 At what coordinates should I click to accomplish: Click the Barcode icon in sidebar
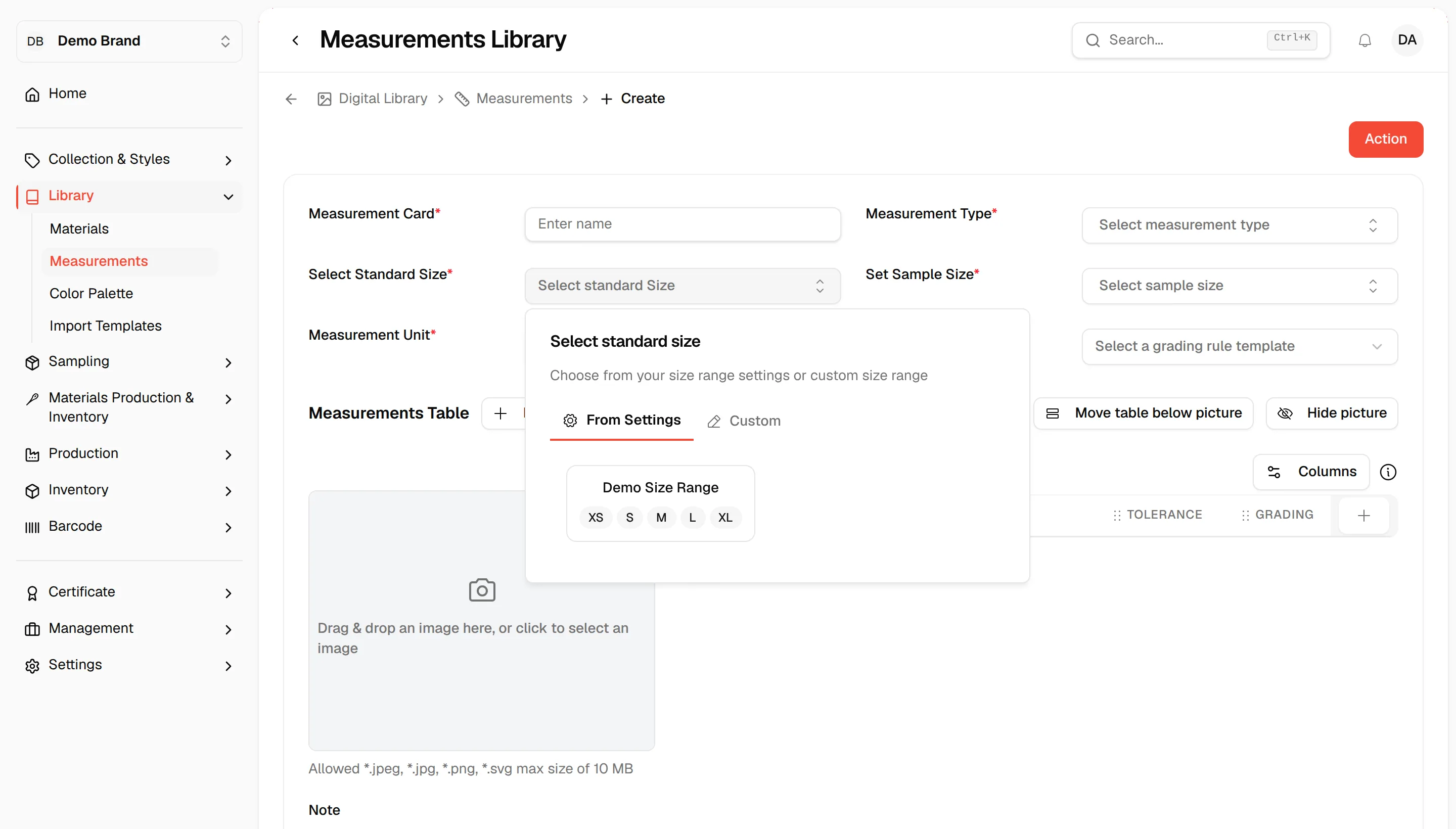click(x=32, y=527)
